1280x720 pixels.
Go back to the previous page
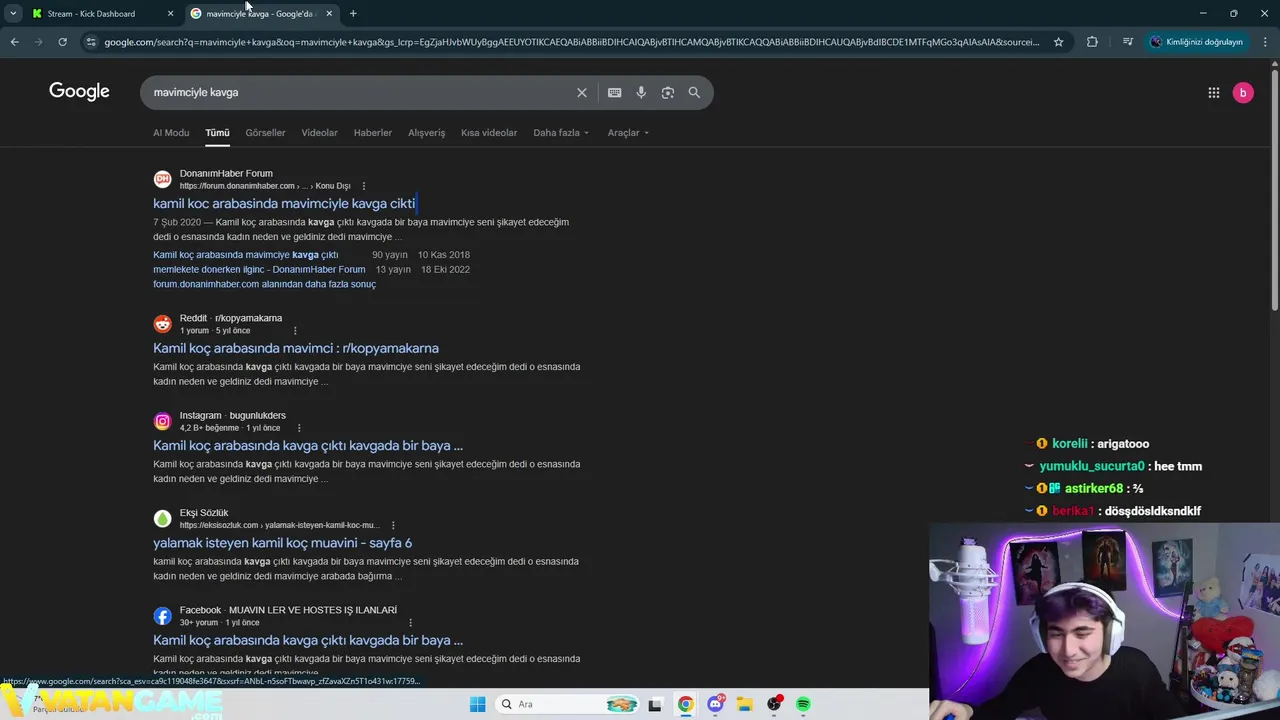click(14, 42)
